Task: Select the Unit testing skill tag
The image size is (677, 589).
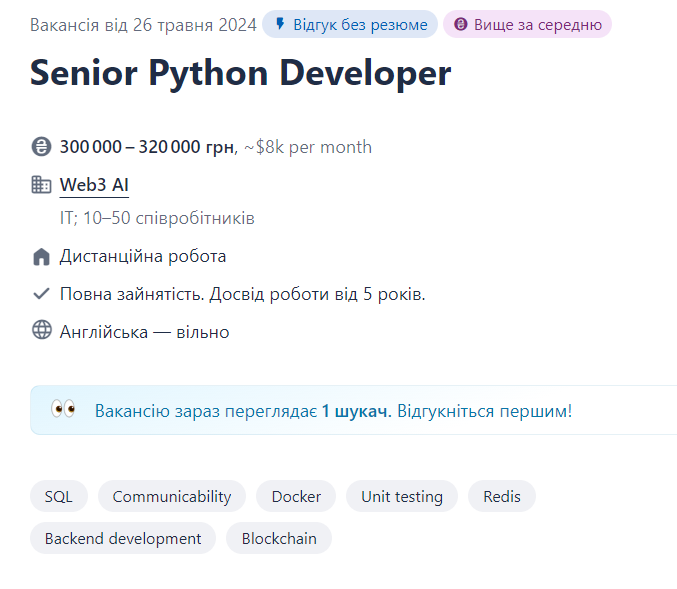Action: click(402, 496)
